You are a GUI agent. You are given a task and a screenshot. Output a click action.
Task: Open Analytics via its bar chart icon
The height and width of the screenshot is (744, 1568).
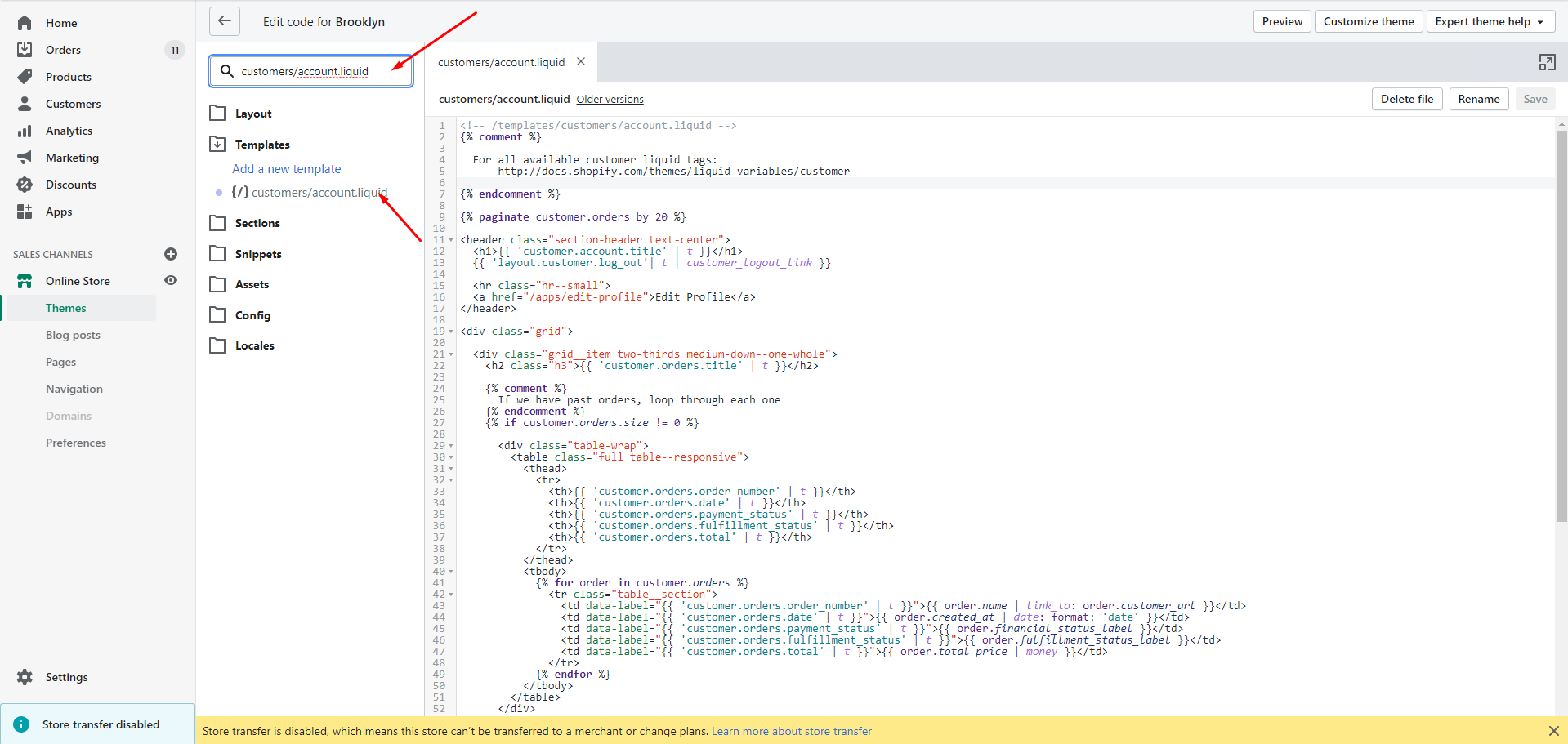25,131
